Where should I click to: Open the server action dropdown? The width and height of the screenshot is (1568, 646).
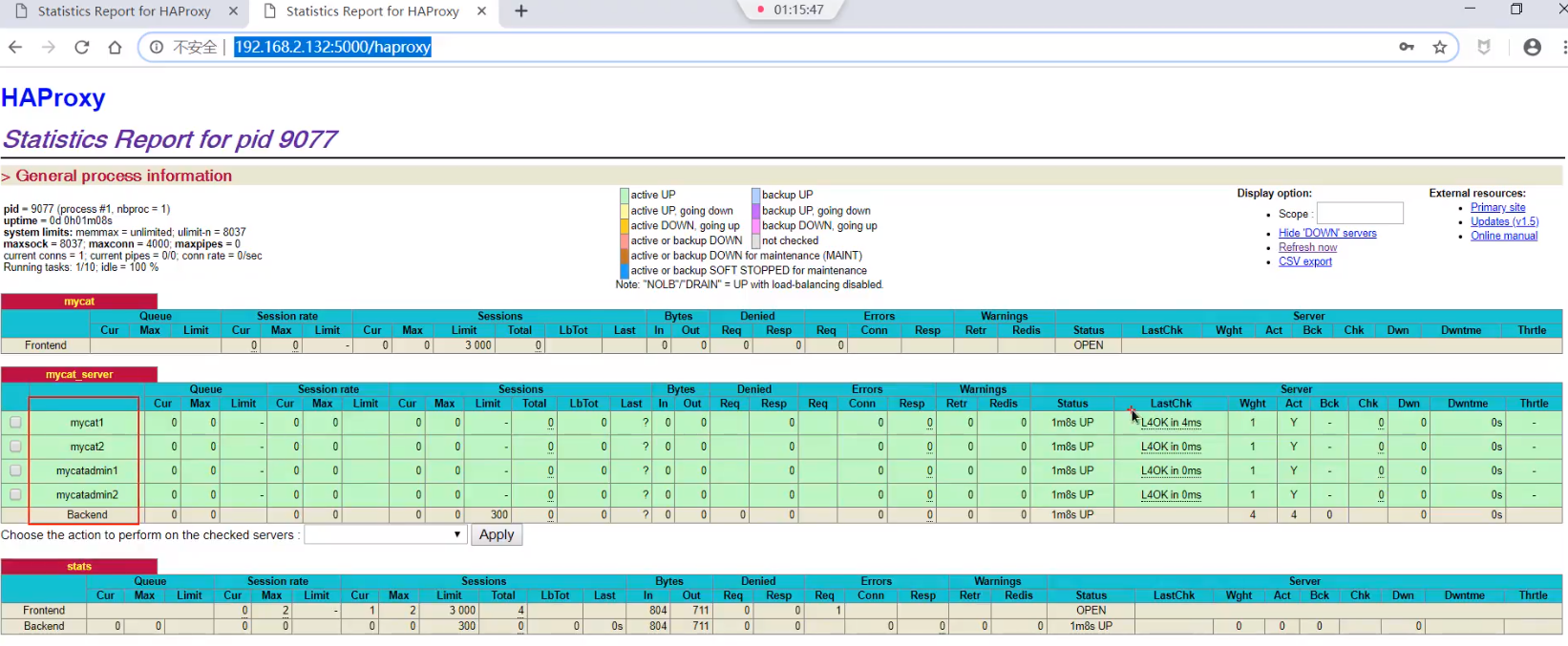click(385, 535)
